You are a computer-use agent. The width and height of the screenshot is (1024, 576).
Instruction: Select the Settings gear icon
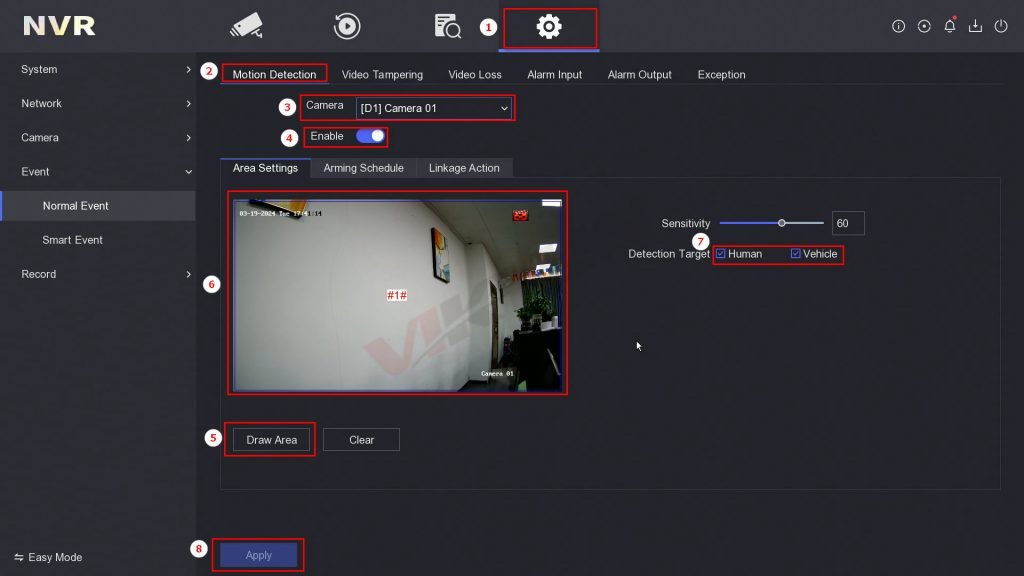(x=547, y=25)
